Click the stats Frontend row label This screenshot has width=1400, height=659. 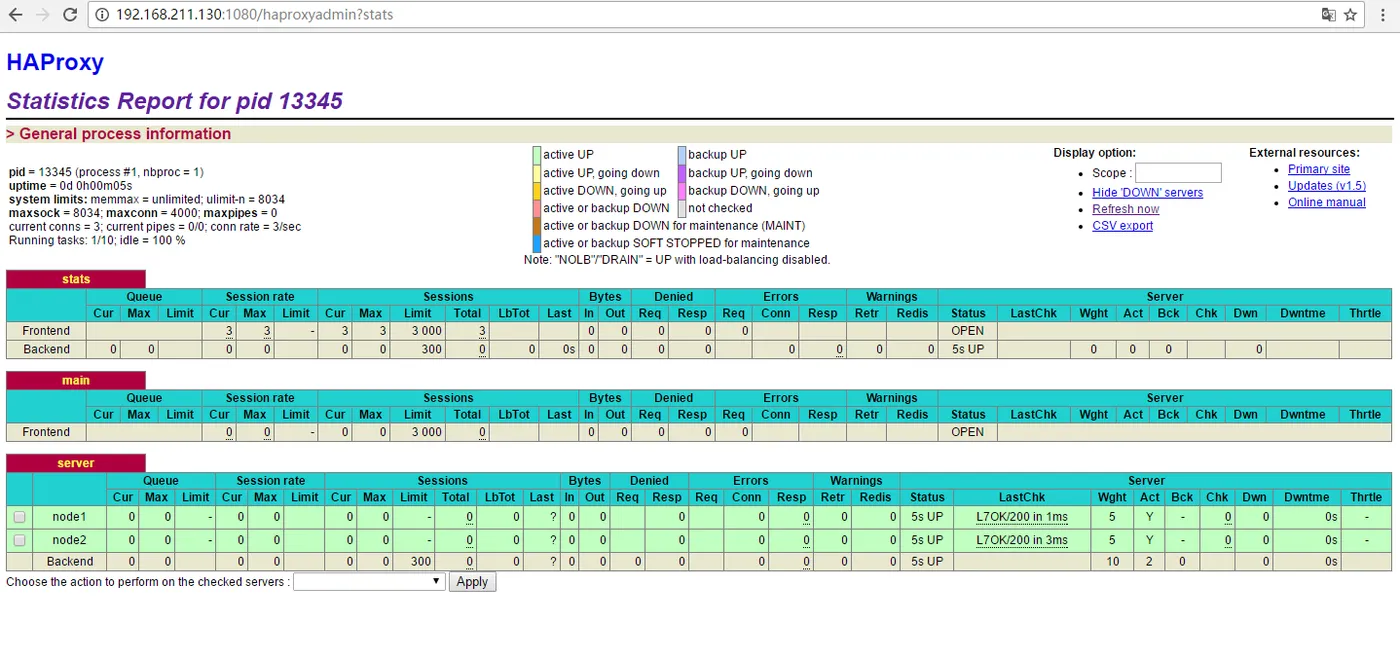coord(46,331)
